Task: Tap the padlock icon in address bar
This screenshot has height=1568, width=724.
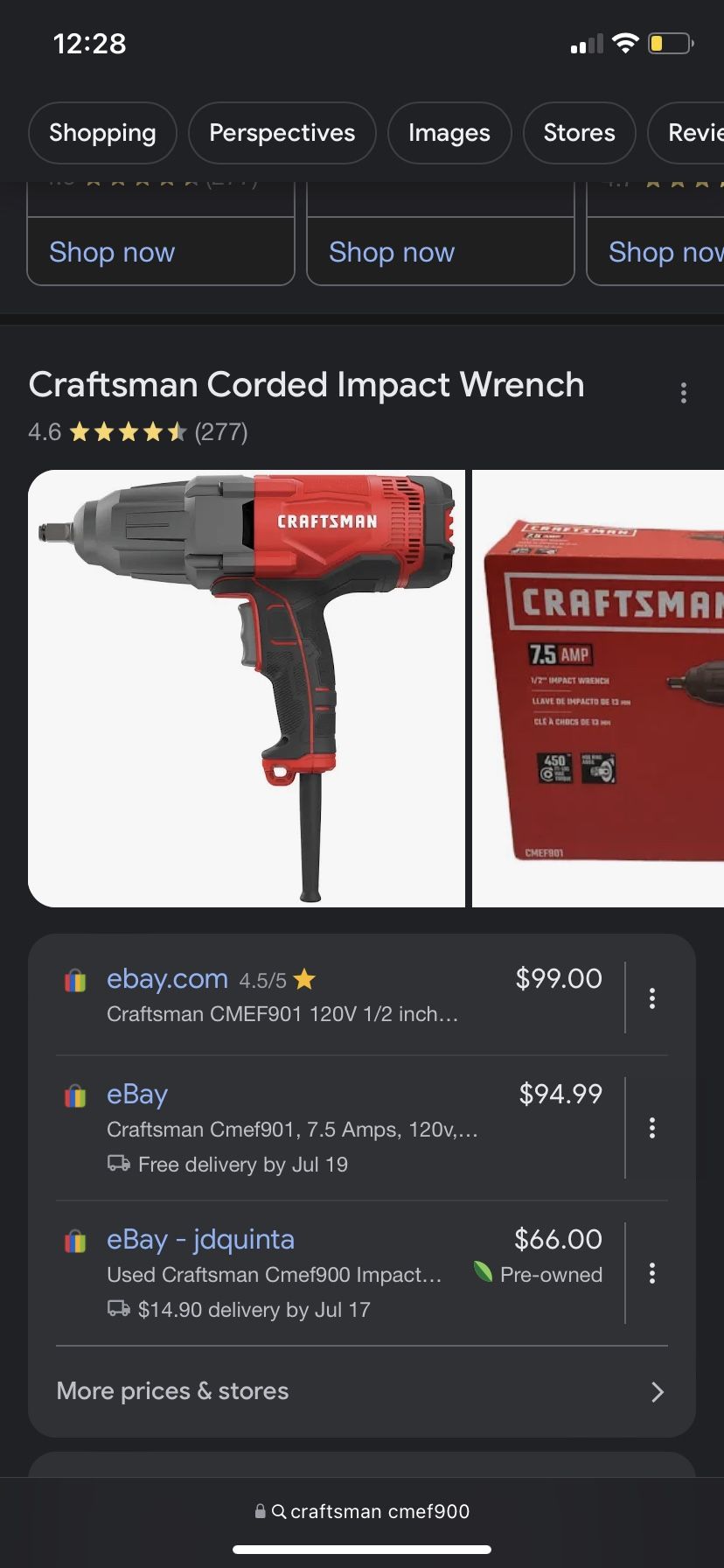Action: coord(260,1511)
